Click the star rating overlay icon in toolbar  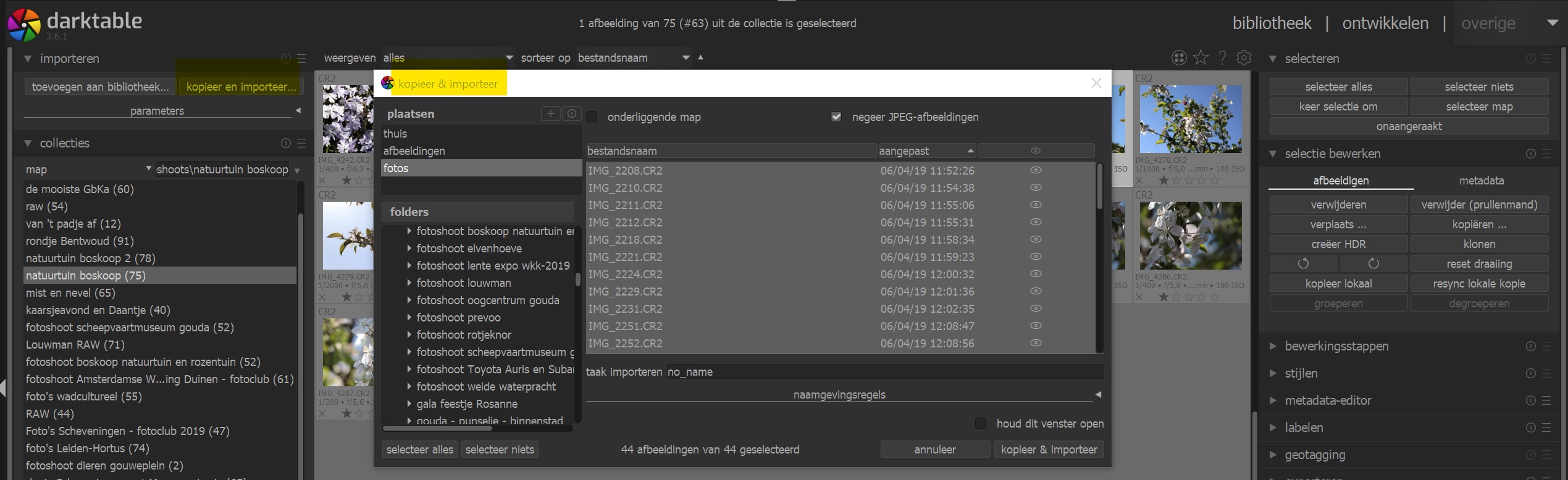[x=1201, y=57]
